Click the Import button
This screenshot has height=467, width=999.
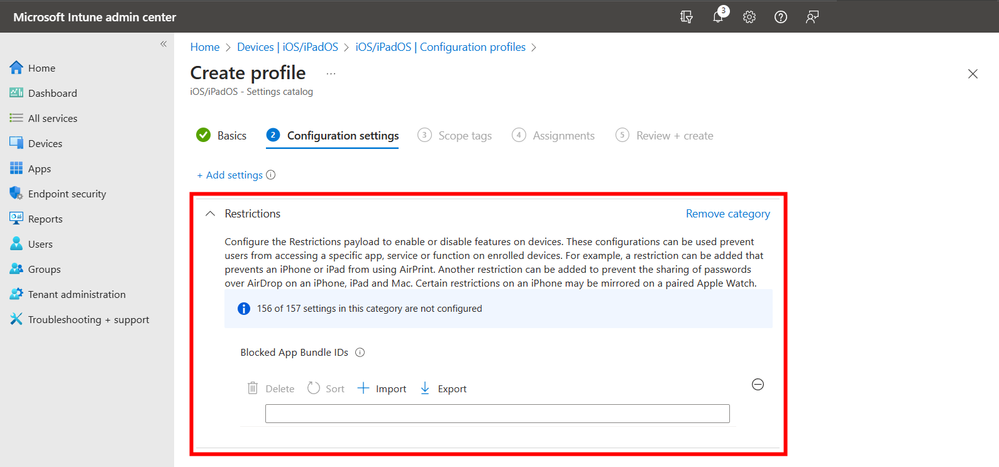tap(382, 389)
